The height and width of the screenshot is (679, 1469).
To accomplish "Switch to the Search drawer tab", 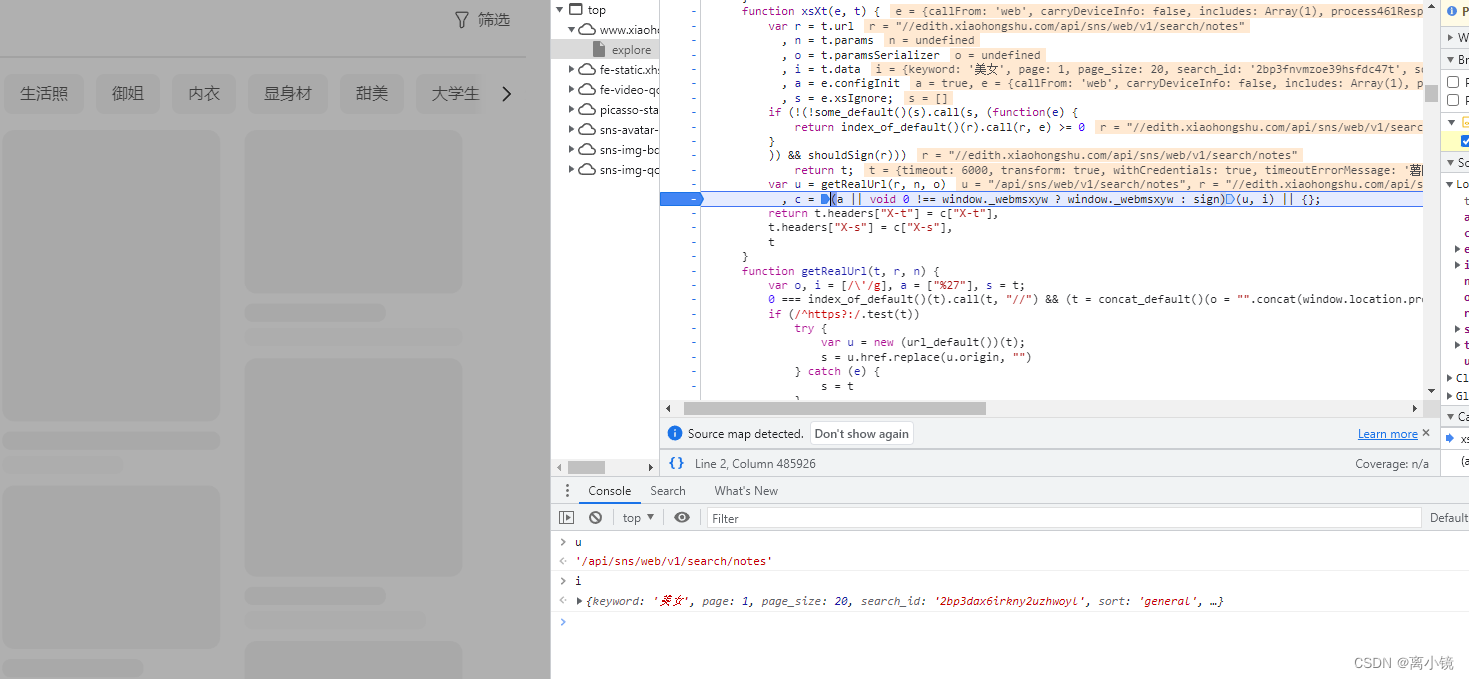I will [668, 491].
